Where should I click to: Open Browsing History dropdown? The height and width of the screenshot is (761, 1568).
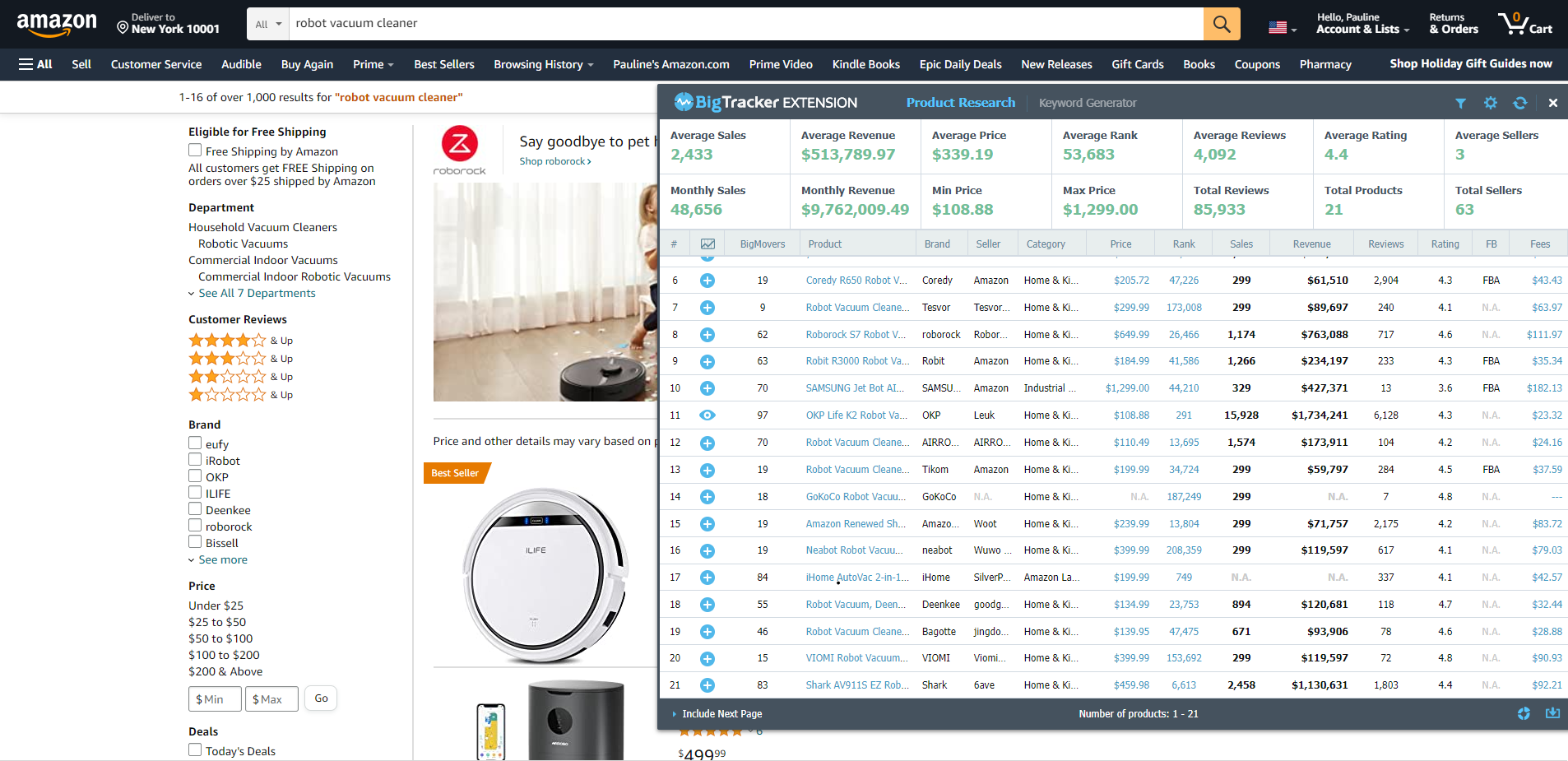point(544,64)
